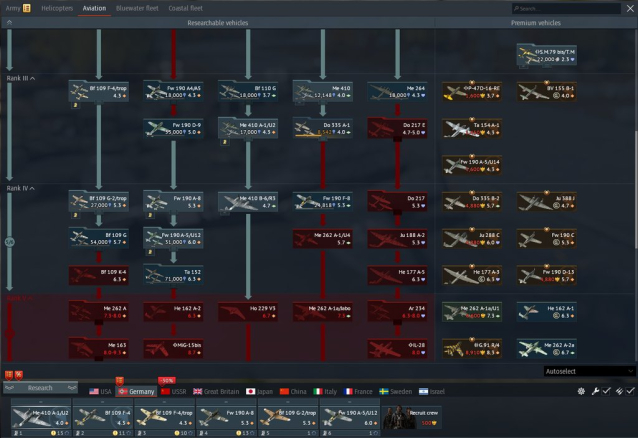Viewport: 638px width, 438px height.
Task: Open the Helicopters tab
Action: 55,7
